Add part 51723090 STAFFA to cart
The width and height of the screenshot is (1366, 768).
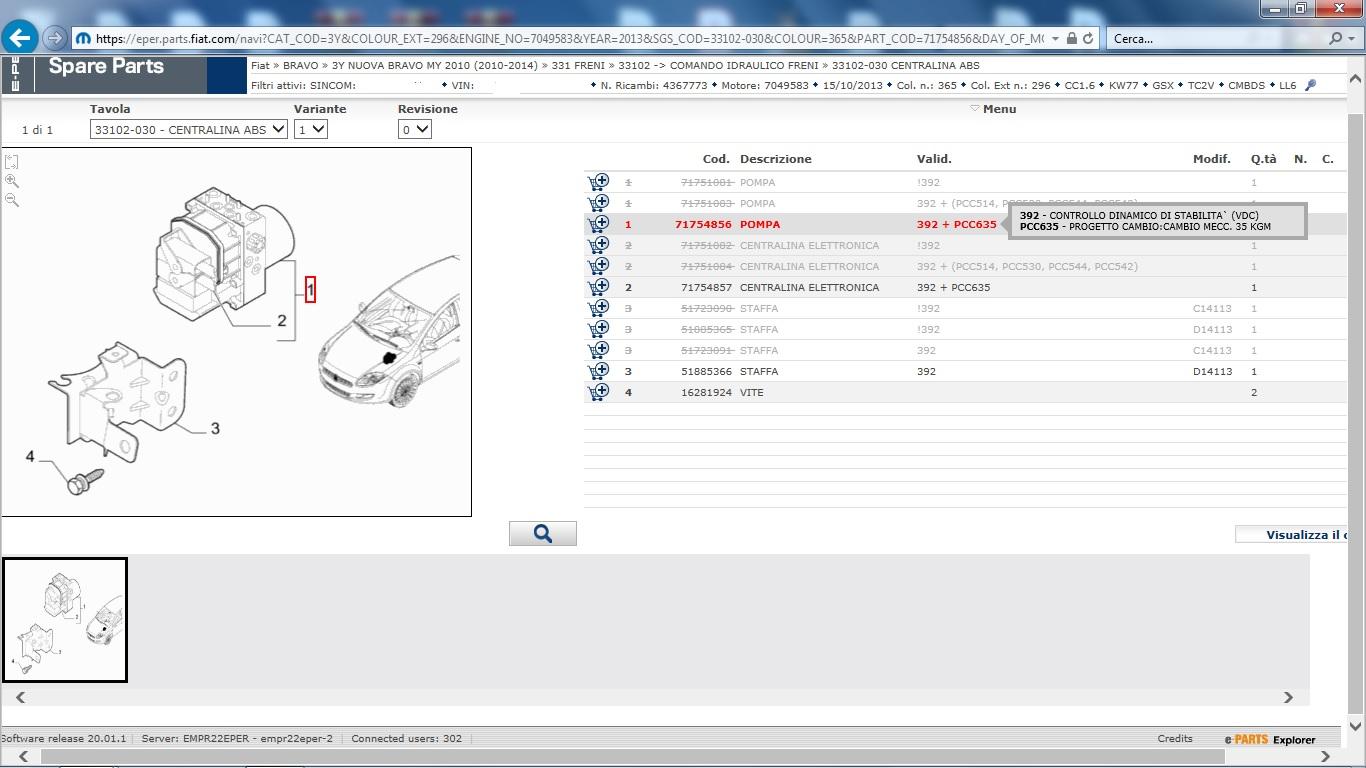tap(598, 307)
